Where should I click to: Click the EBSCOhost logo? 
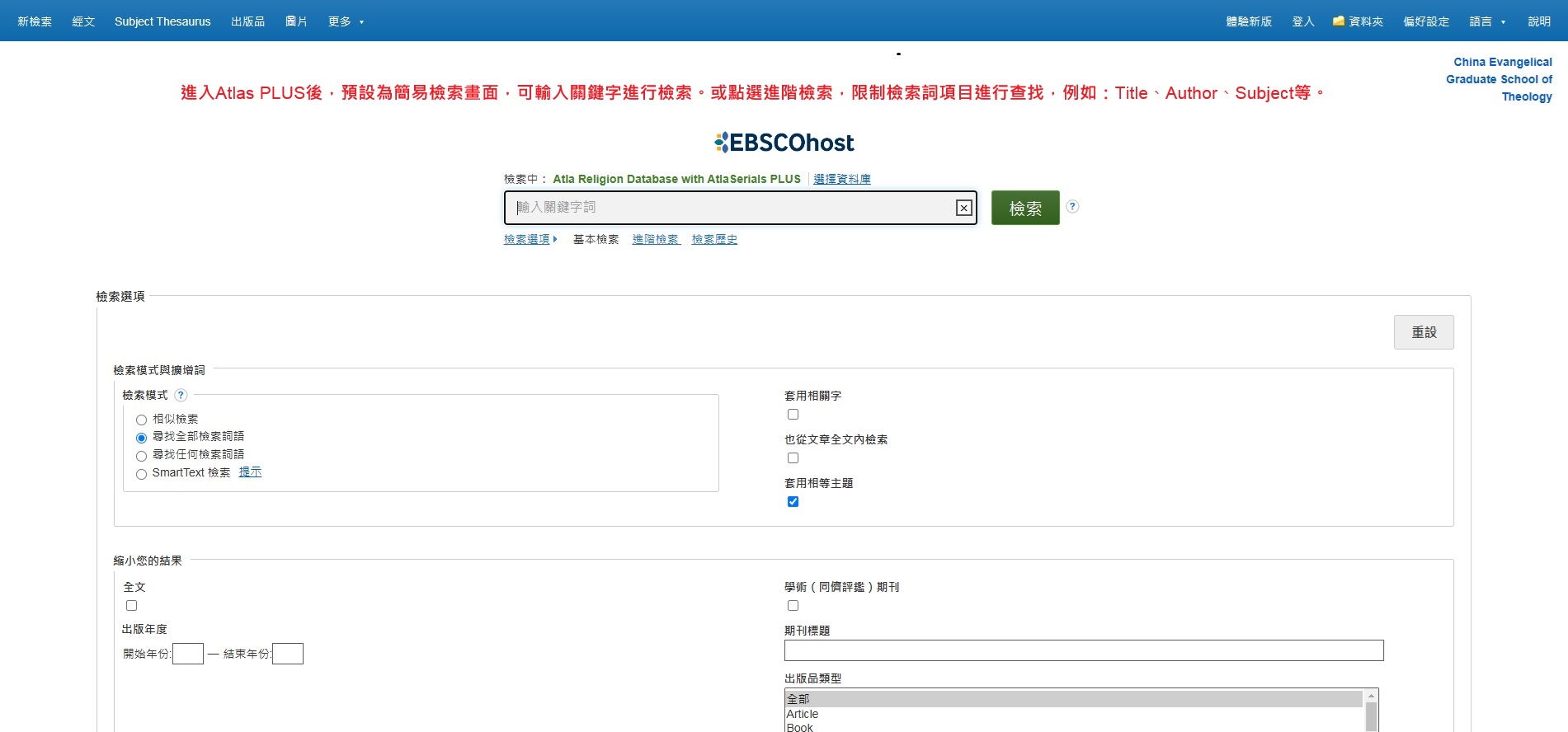(x=784, y=143)
